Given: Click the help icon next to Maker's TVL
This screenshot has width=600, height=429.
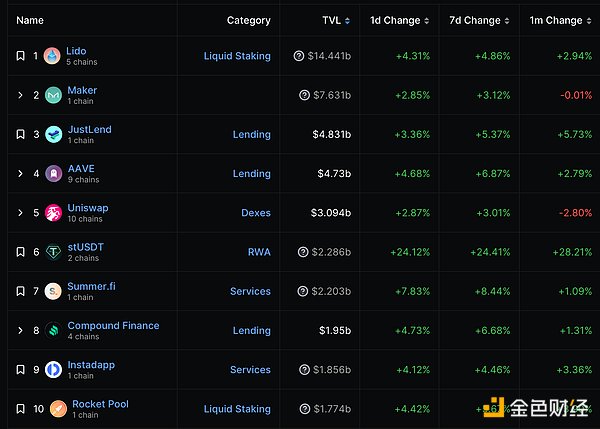Looking at the screenshot, I should 304,95.
